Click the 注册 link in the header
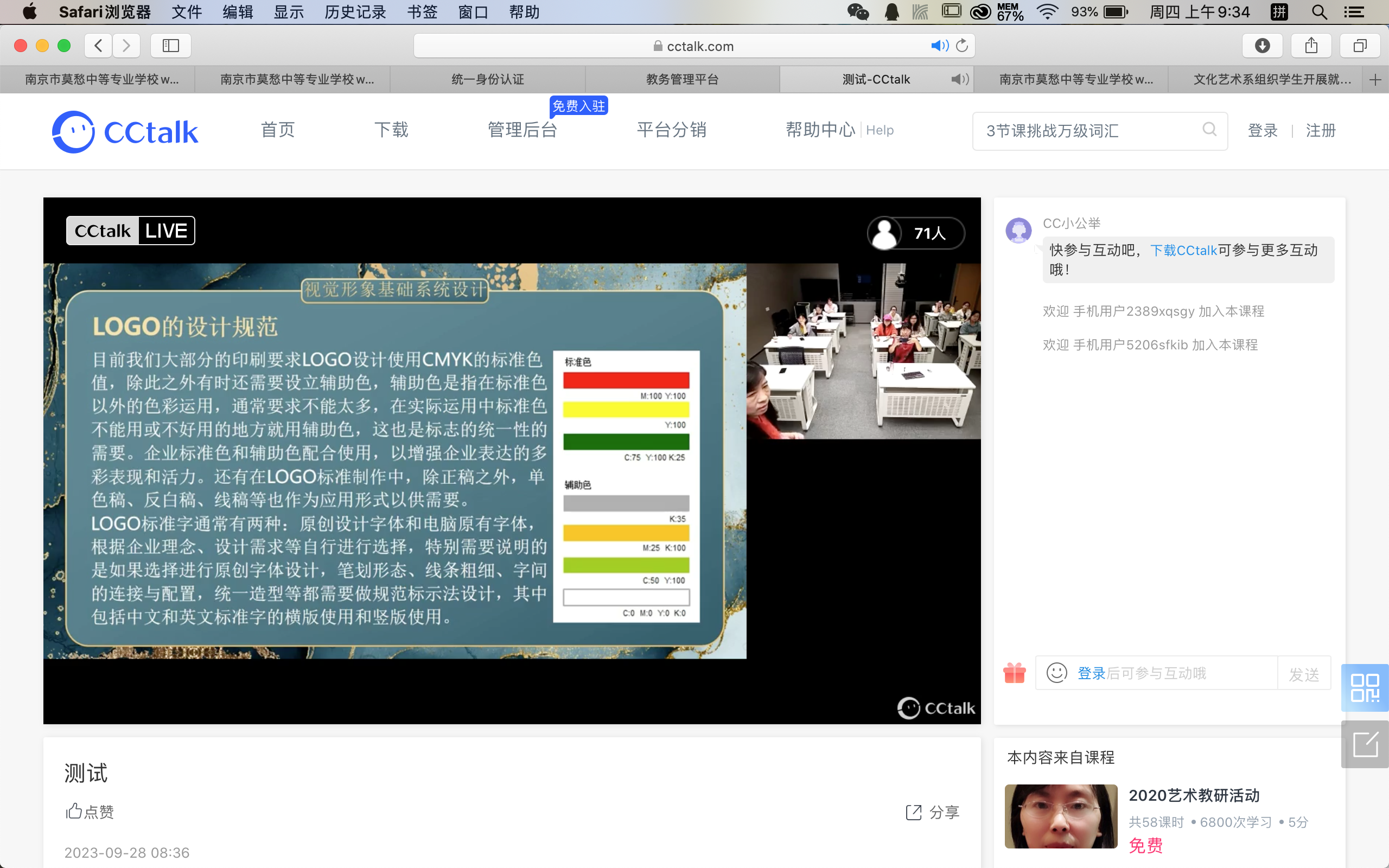1389x868 pixels. pyautogui.click(x=1321, y=130)
